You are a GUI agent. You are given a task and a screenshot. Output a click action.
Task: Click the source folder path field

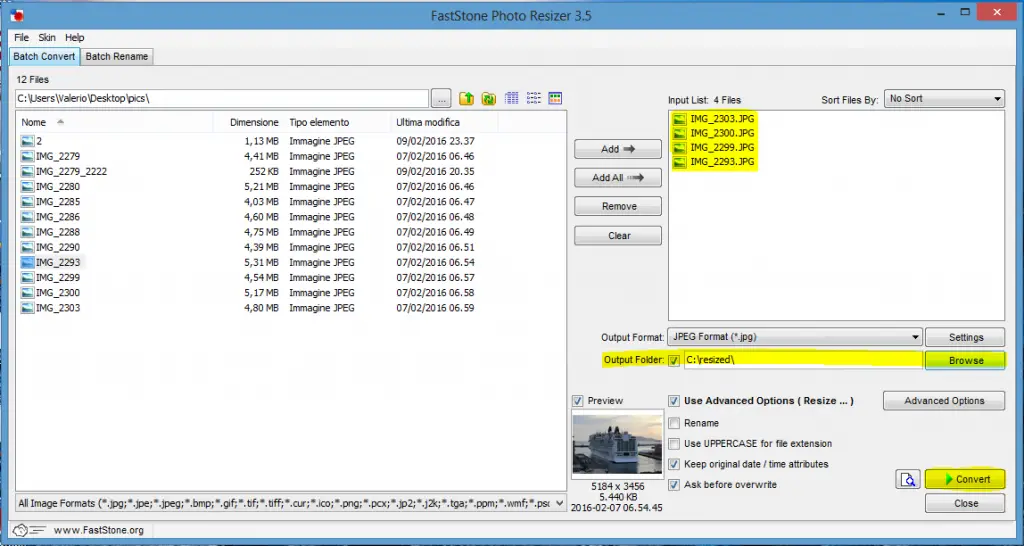(x=222, y=99)
